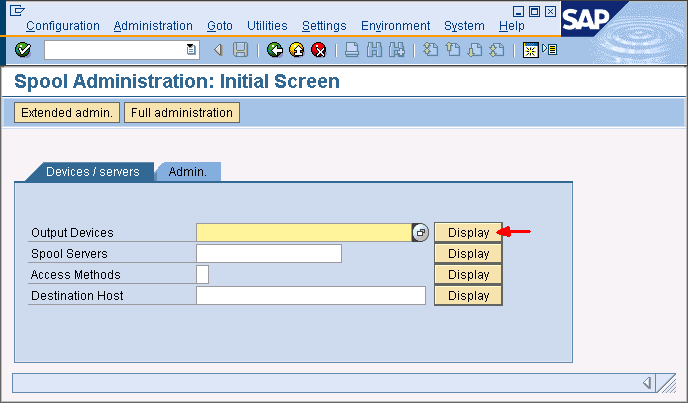
Task: Open the command field history dropdown
Action: pos(191,50)
